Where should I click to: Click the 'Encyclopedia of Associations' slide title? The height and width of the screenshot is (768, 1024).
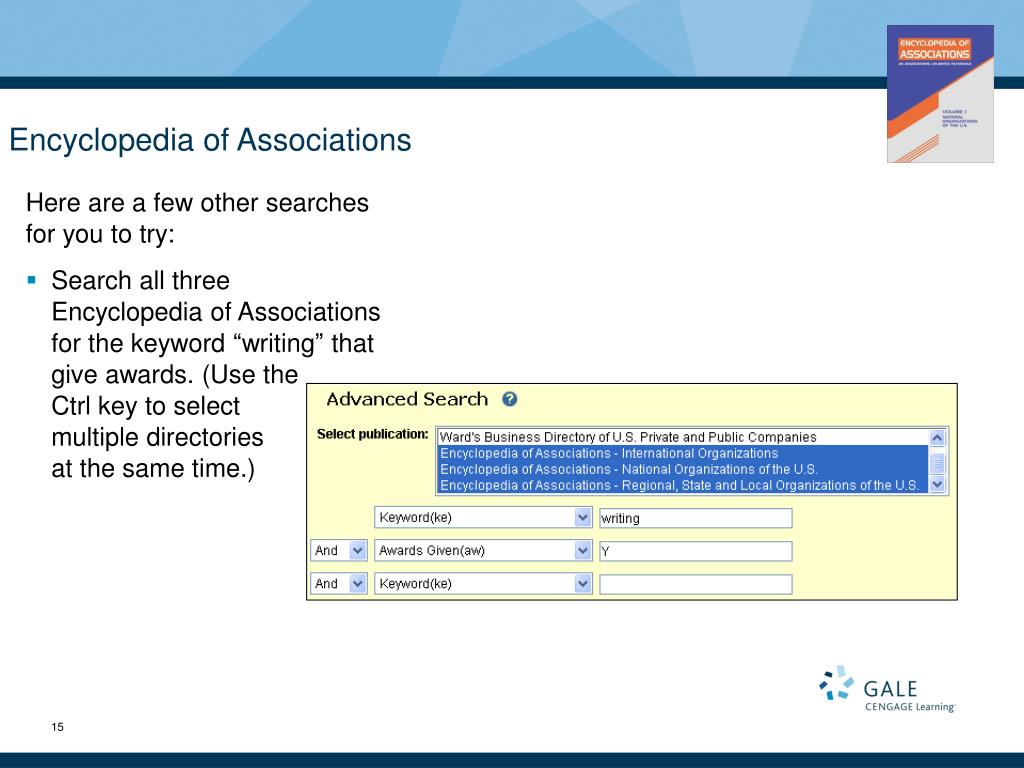(210, 140)
